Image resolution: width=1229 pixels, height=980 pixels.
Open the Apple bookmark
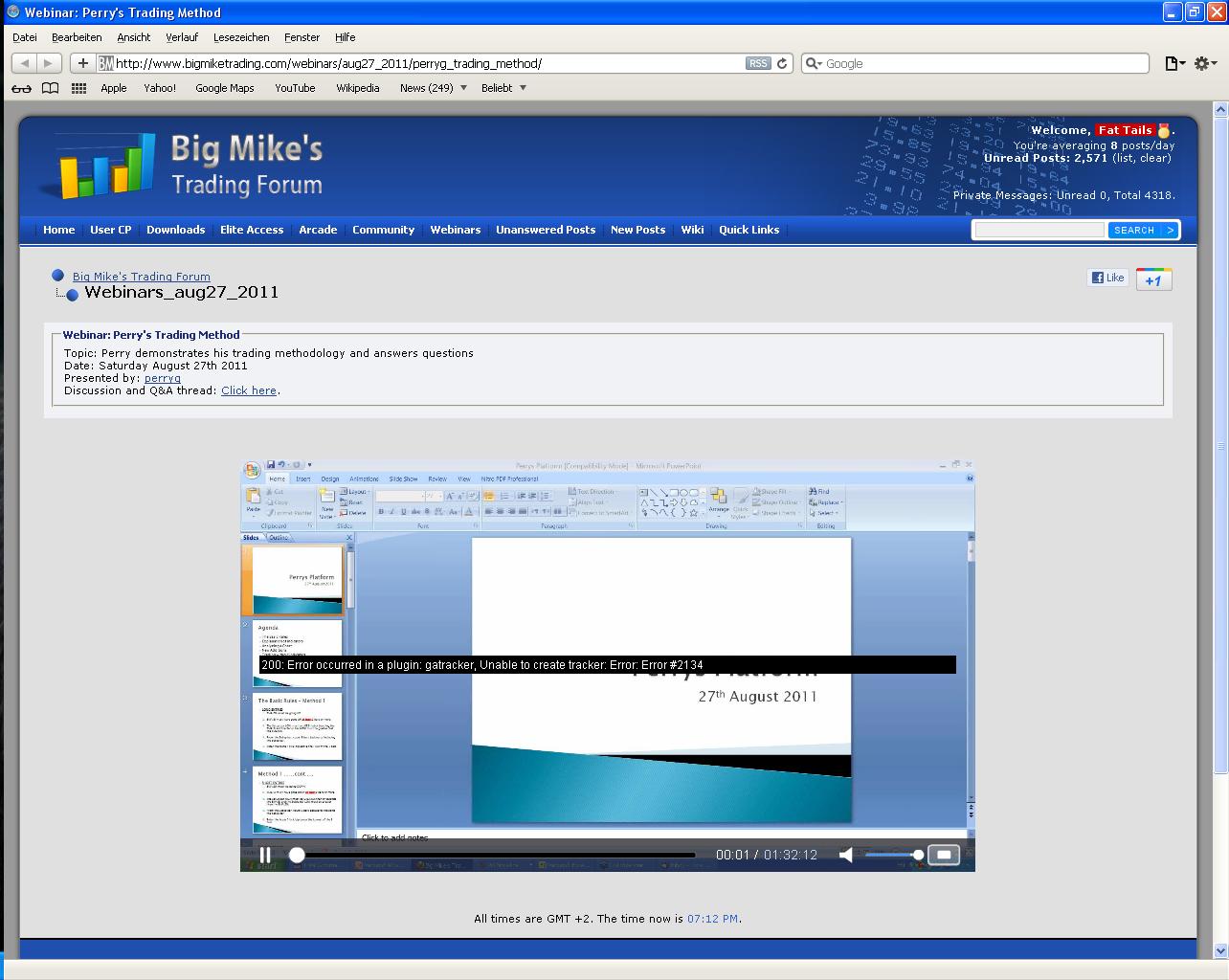point(114,88)
